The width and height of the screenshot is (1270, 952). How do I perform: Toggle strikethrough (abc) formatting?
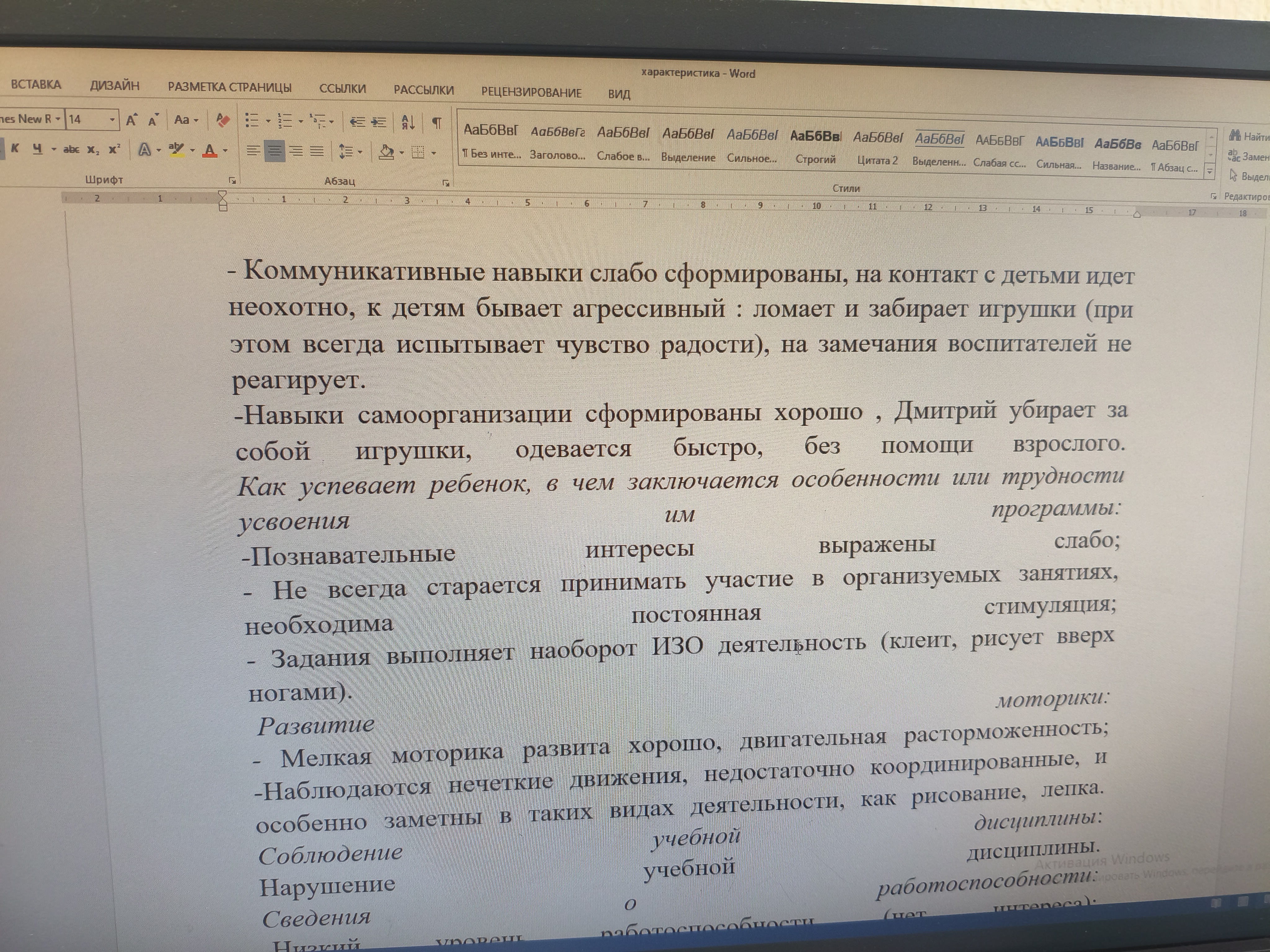(x=71, y=149)
